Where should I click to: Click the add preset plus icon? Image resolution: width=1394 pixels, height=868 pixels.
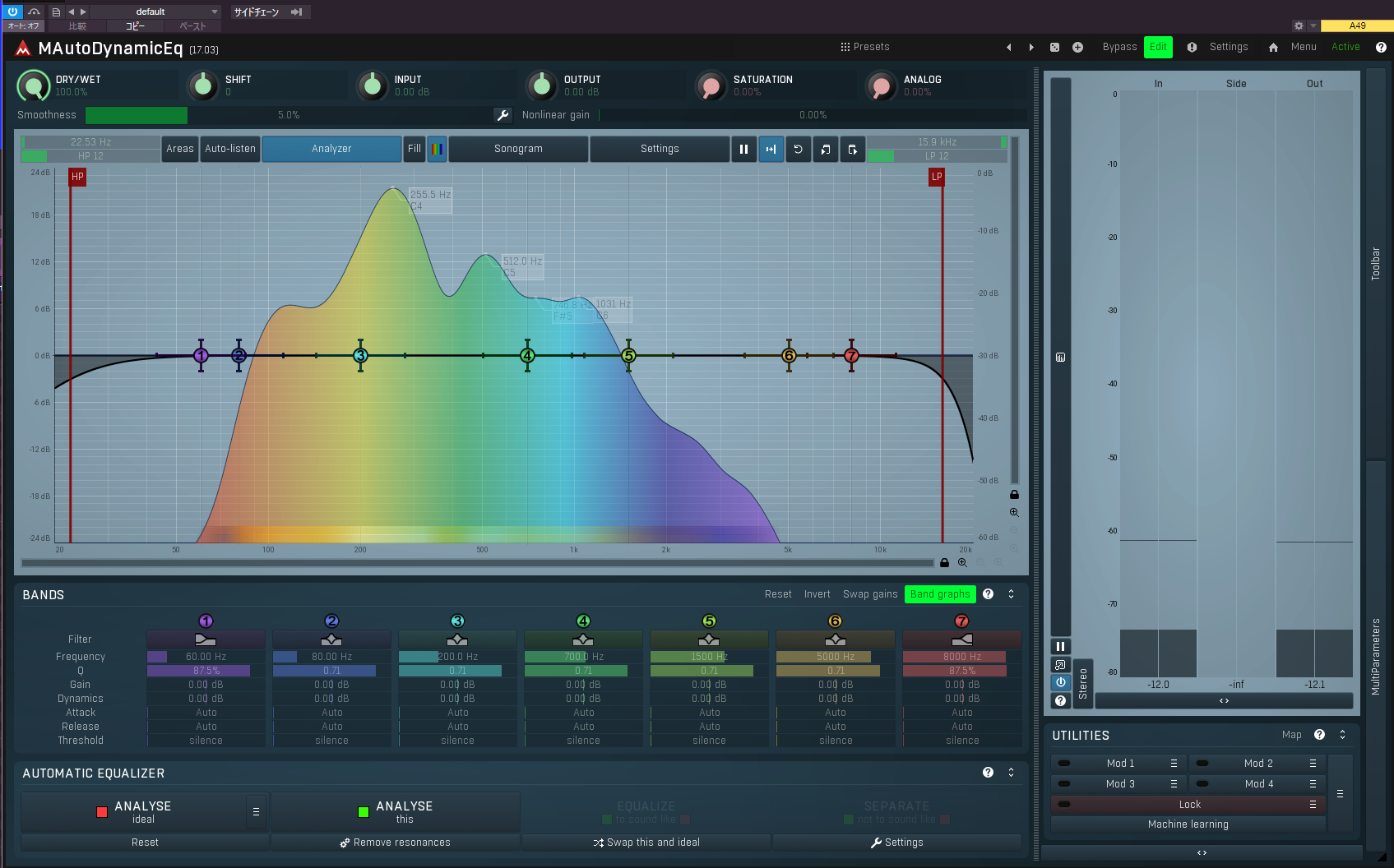1077,48
